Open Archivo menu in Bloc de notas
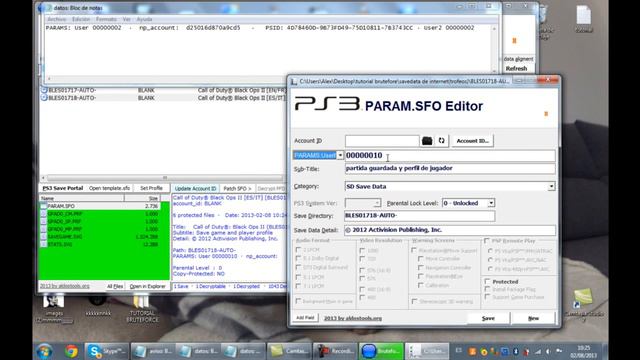The width and height of the screenshot is (640, 360). coord(56,19)
